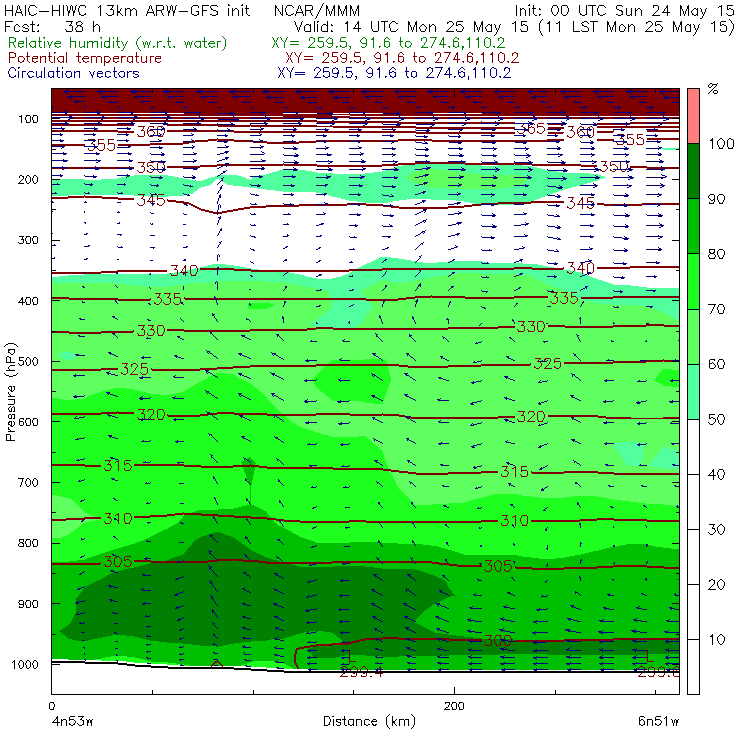Click the 80–90 green colorbar segment
This screenshot has width=740, height=740.
point(693,226)
